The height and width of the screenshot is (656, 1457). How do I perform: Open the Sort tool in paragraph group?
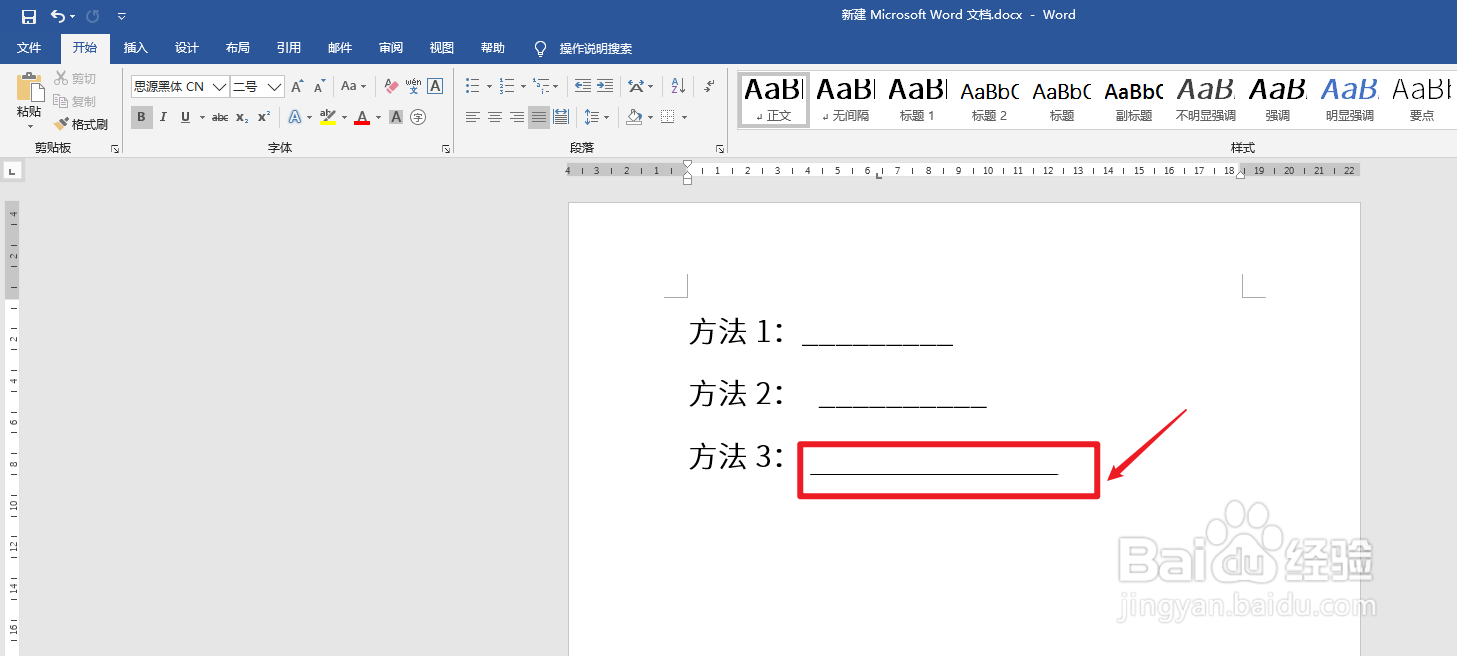point(677,86)
